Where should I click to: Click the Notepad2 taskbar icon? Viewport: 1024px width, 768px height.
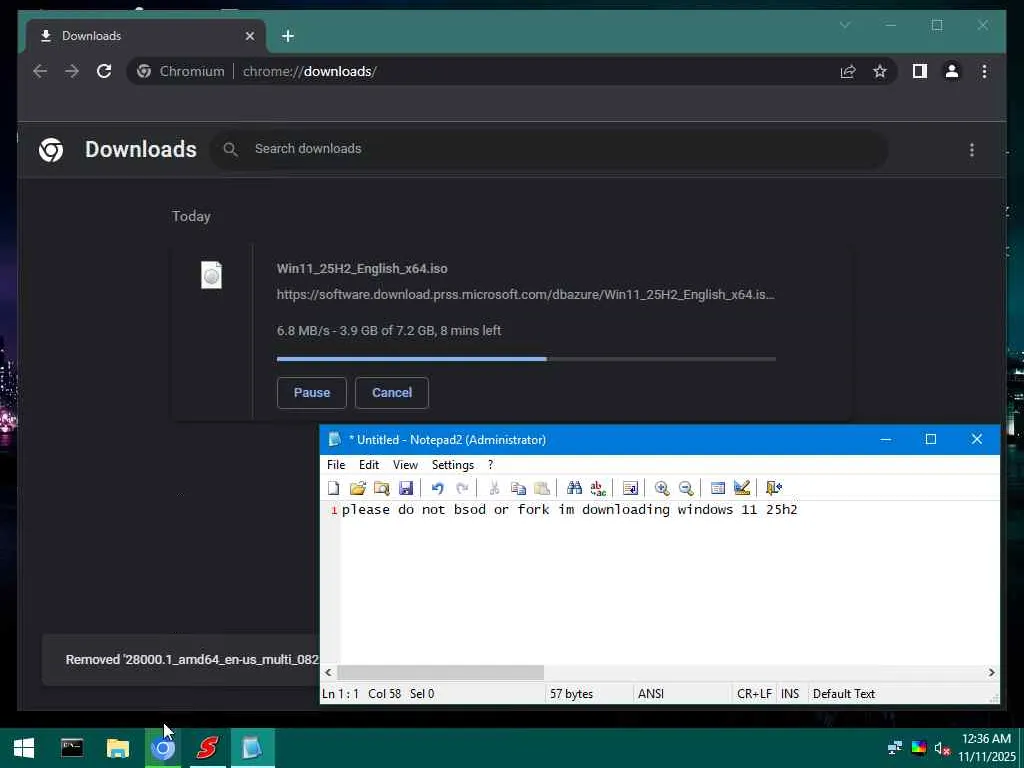pyautogui.click(x=252, y=748)
